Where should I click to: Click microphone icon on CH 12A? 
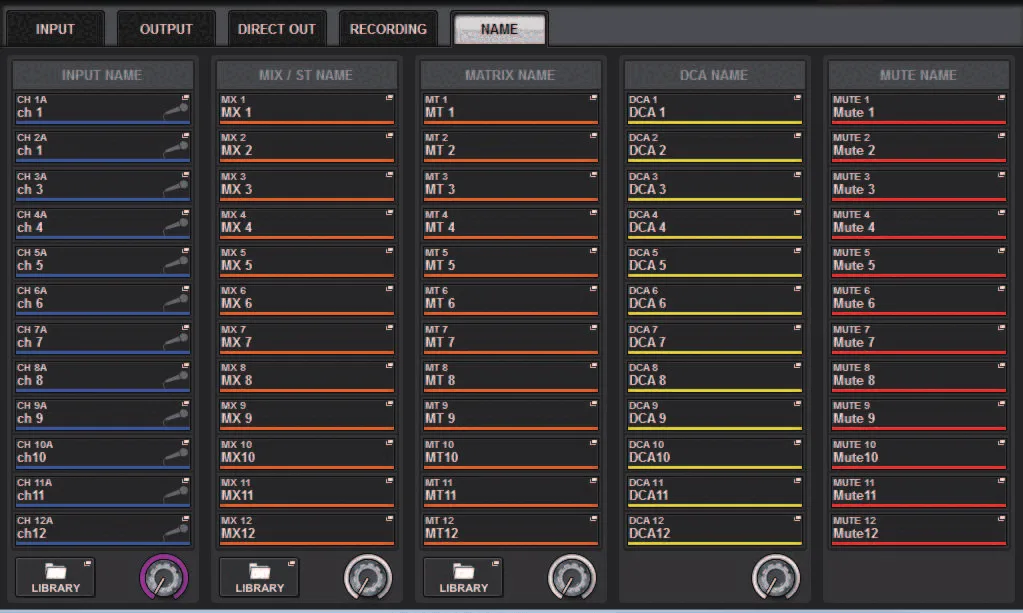point(176,532)
